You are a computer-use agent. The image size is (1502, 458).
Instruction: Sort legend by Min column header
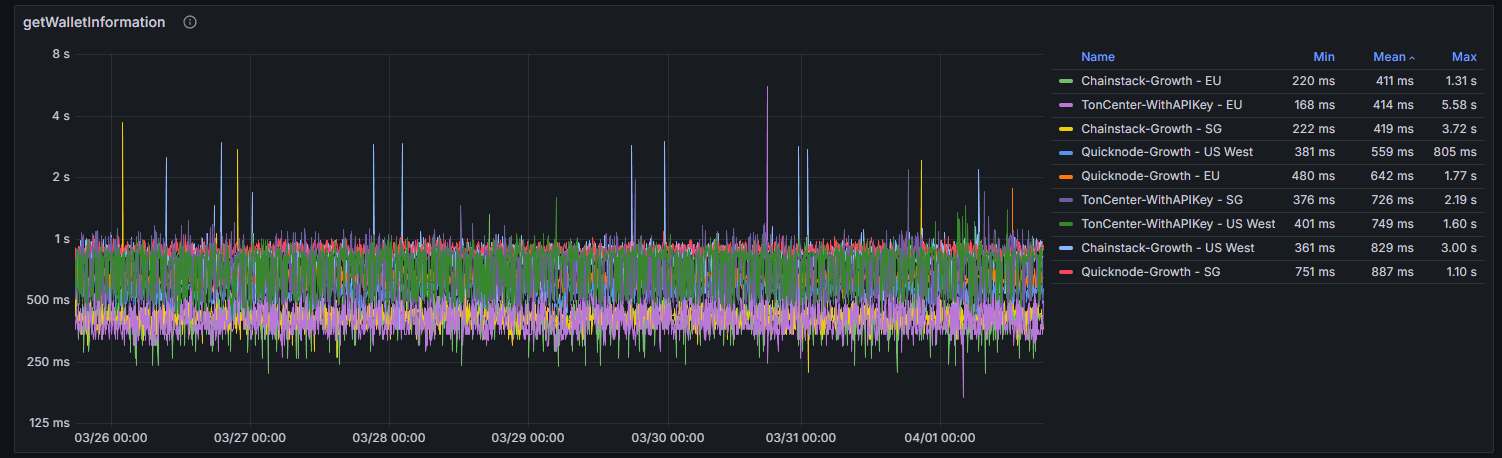(x=1324, y=57)
